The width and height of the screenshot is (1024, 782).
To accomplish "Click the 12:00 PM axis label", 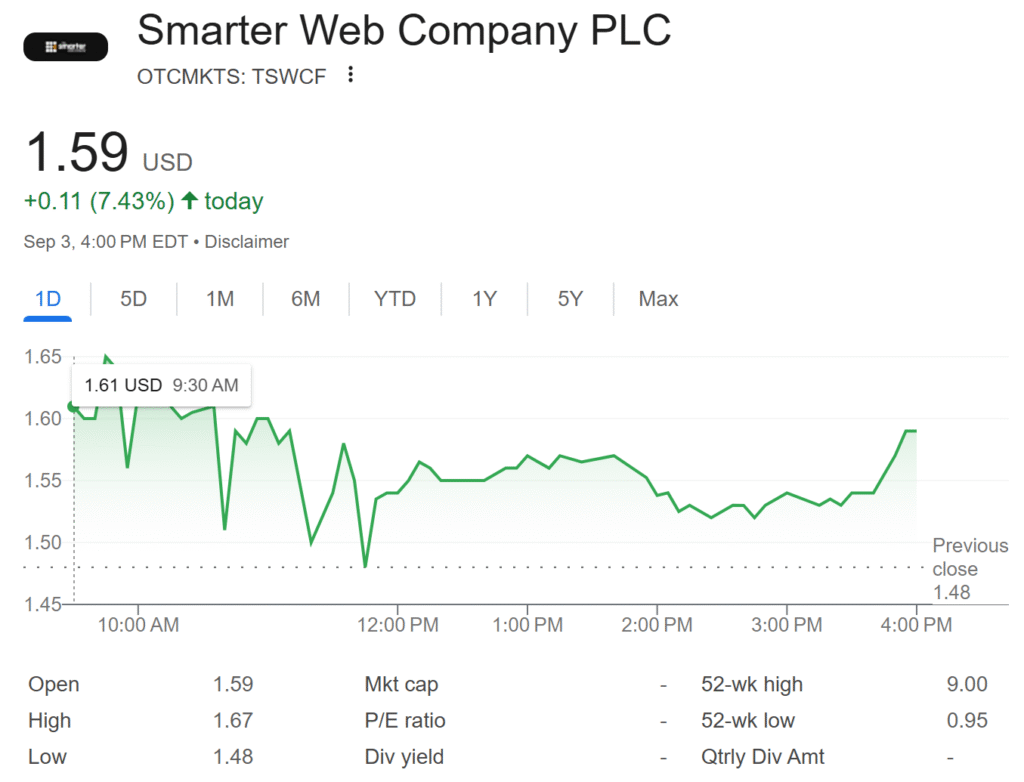I will 398,625.
